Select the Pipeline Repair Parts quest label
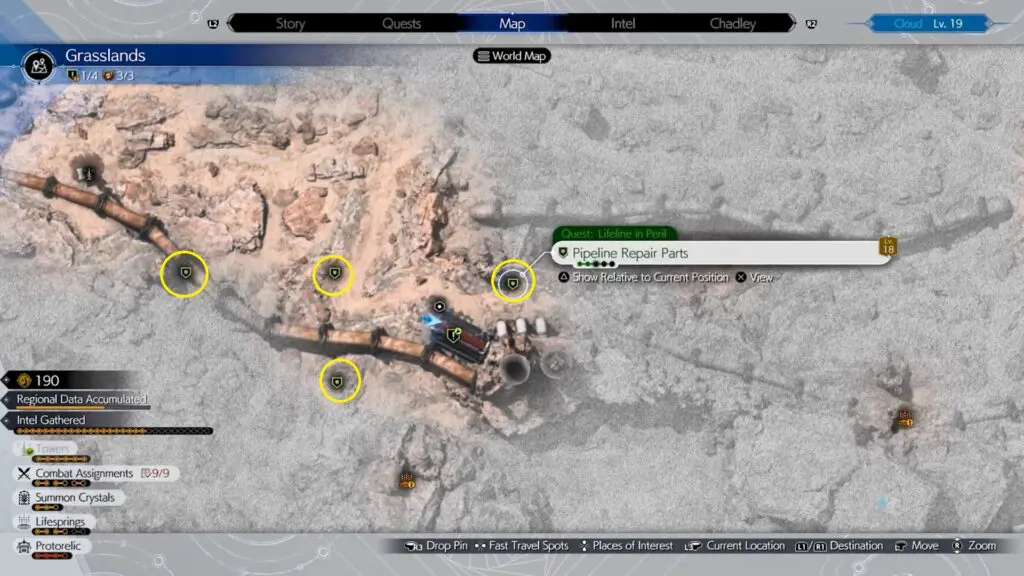 point(630,253)
